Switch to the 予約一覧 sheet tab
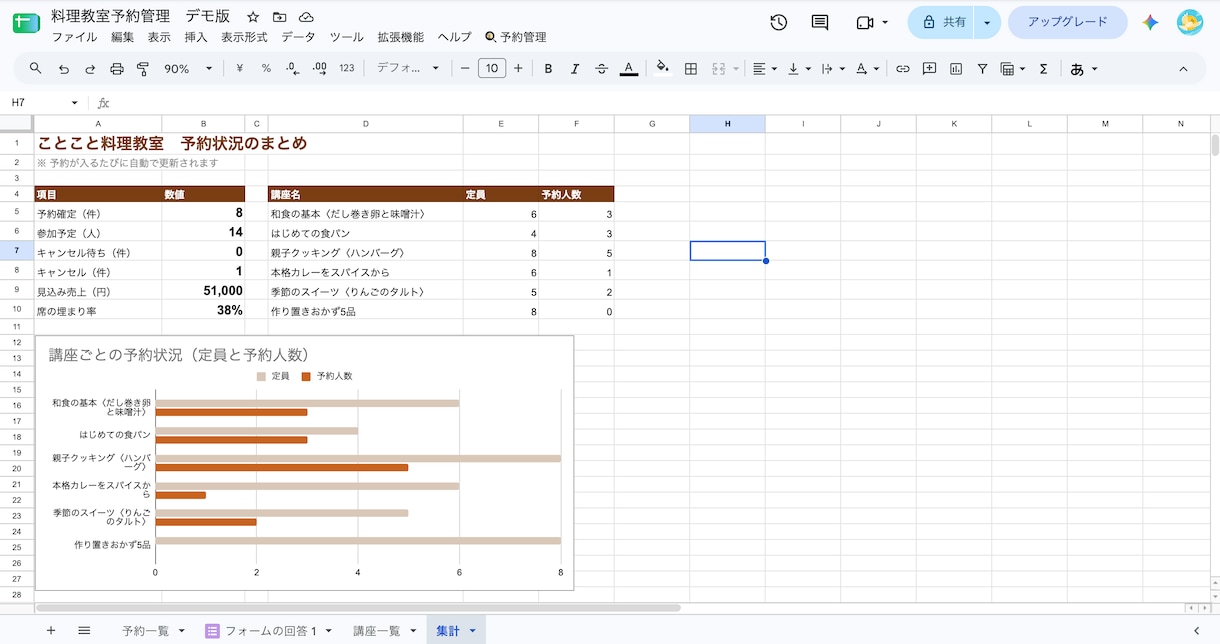Image resolution: width=1220 pixels, height=644 pixels. (146, 631)
